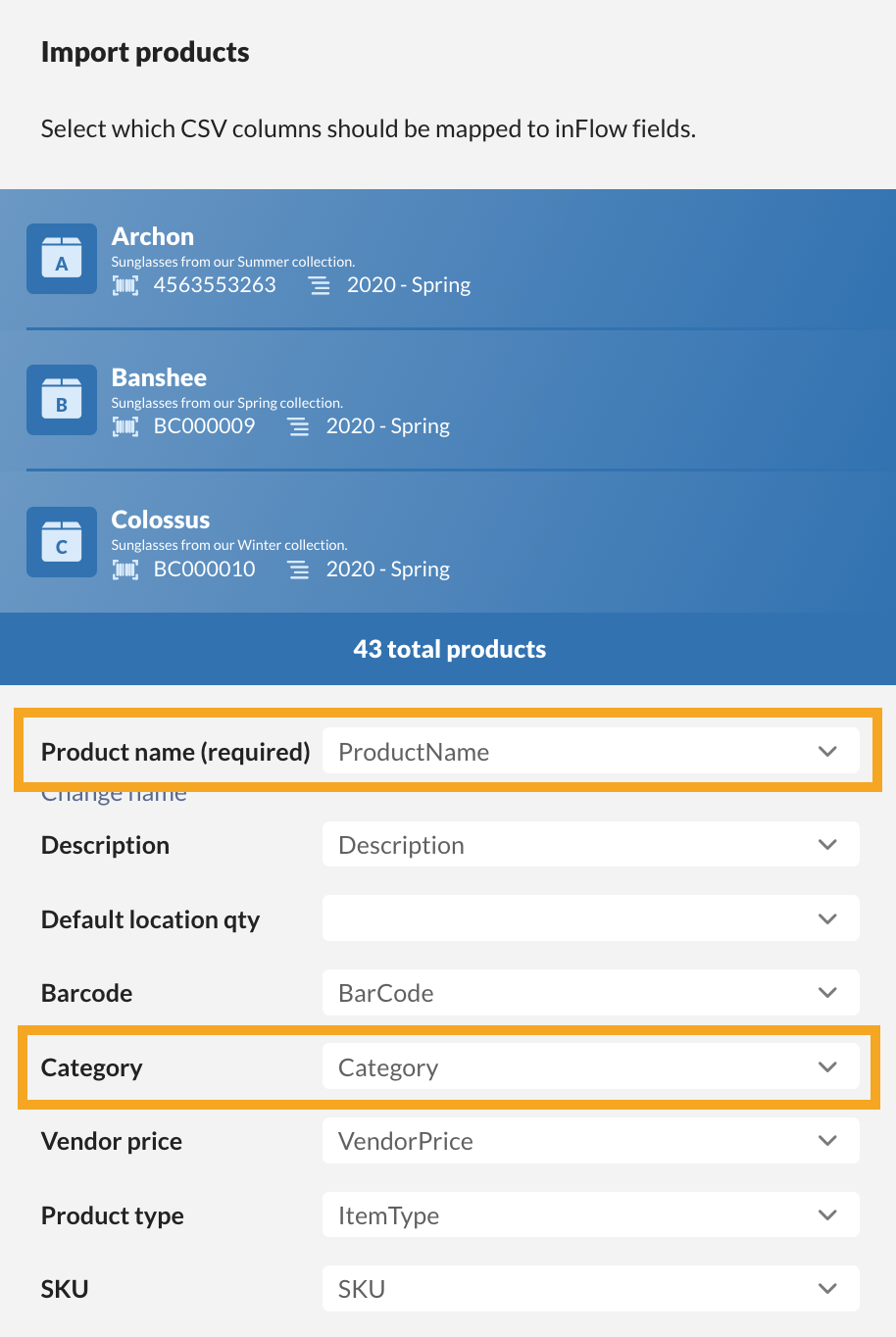The image size is (896, 1337).
Task: Click the category list icon in Colossus row
Action: point(298,569)
